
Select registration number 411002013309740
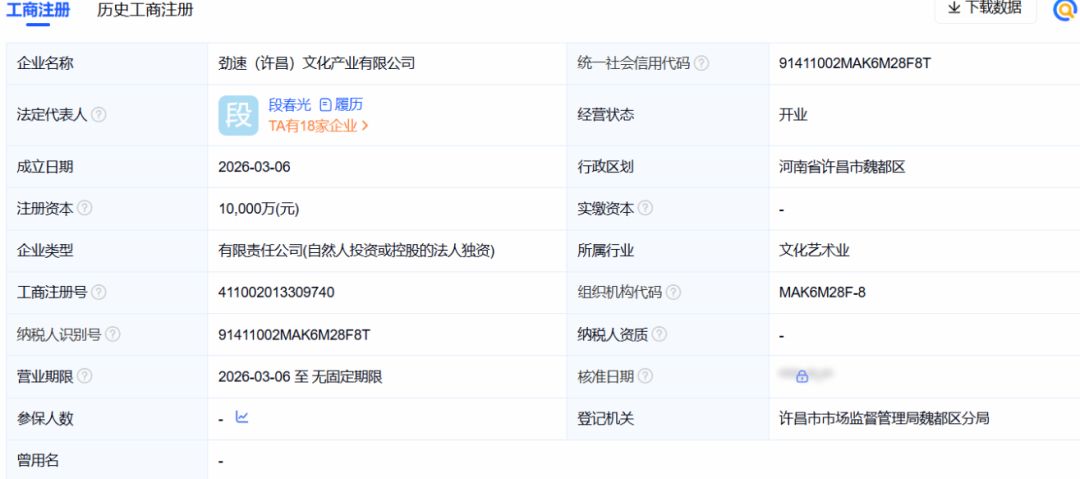276,292
